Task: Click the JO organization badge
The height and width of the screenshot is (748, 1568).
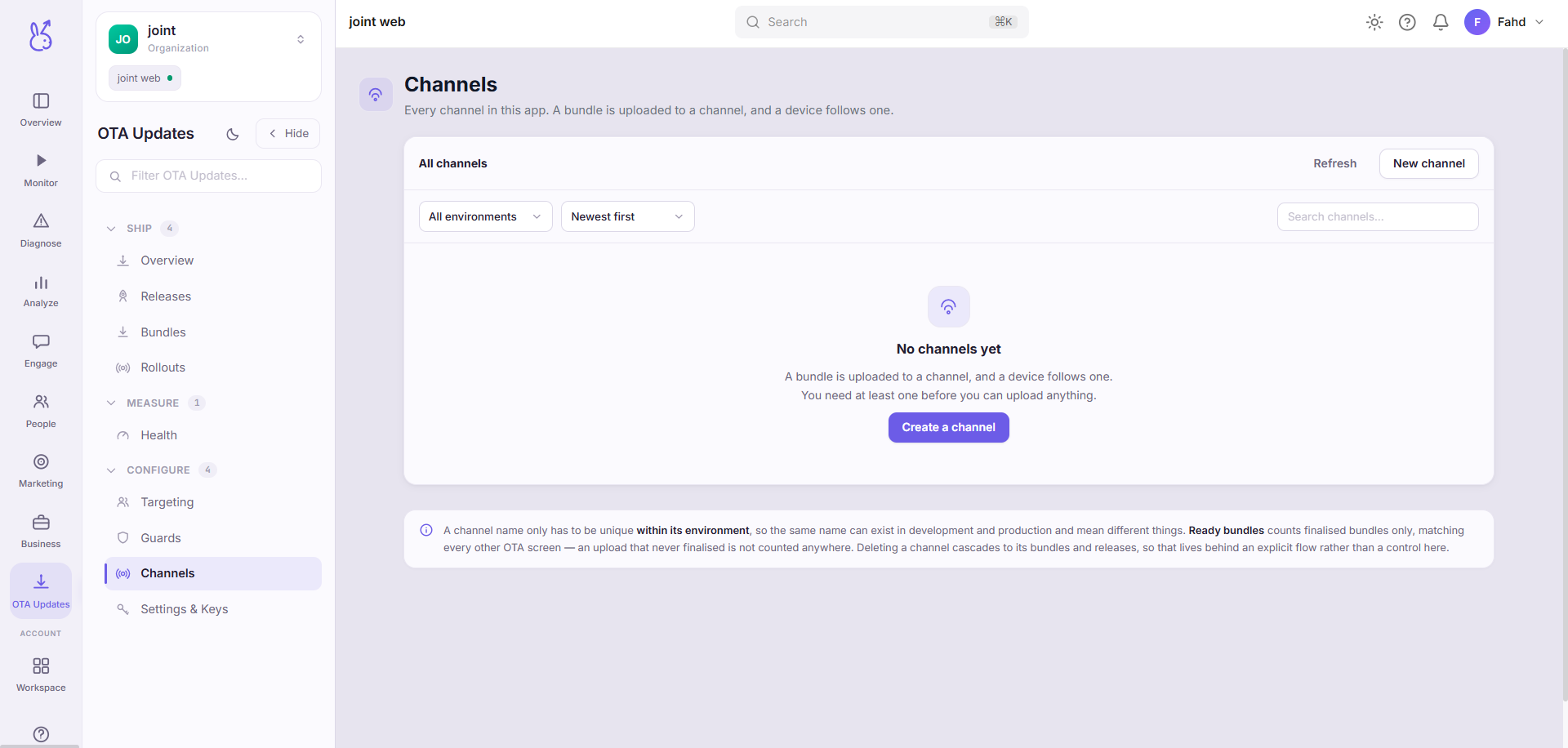Action: click(123, 39)
